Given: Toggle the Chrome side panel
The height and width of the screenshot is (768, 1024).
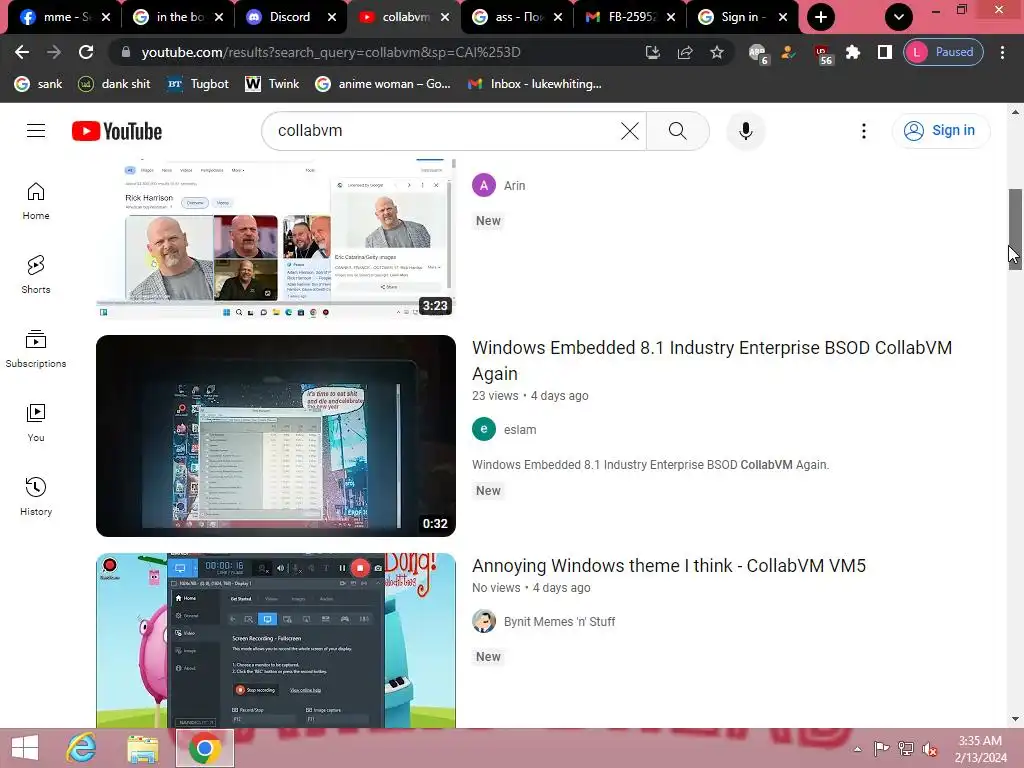Looking at the screenshot, I should point(884,52).
